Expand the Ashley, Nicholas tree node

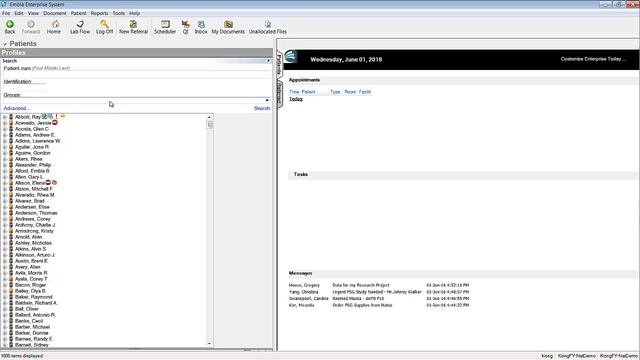coord(5,243)
